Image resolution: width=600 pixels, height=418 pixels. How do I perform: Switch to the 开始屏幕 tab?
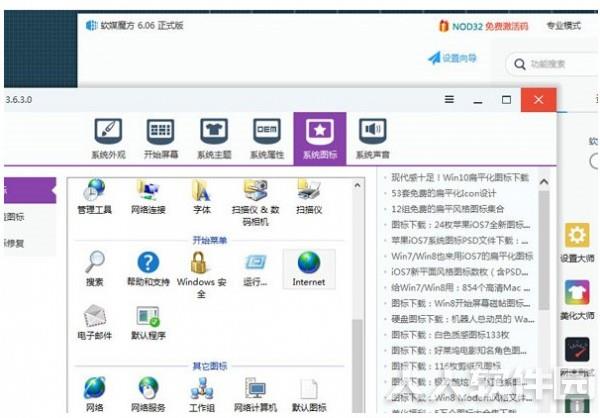(161, 139)
